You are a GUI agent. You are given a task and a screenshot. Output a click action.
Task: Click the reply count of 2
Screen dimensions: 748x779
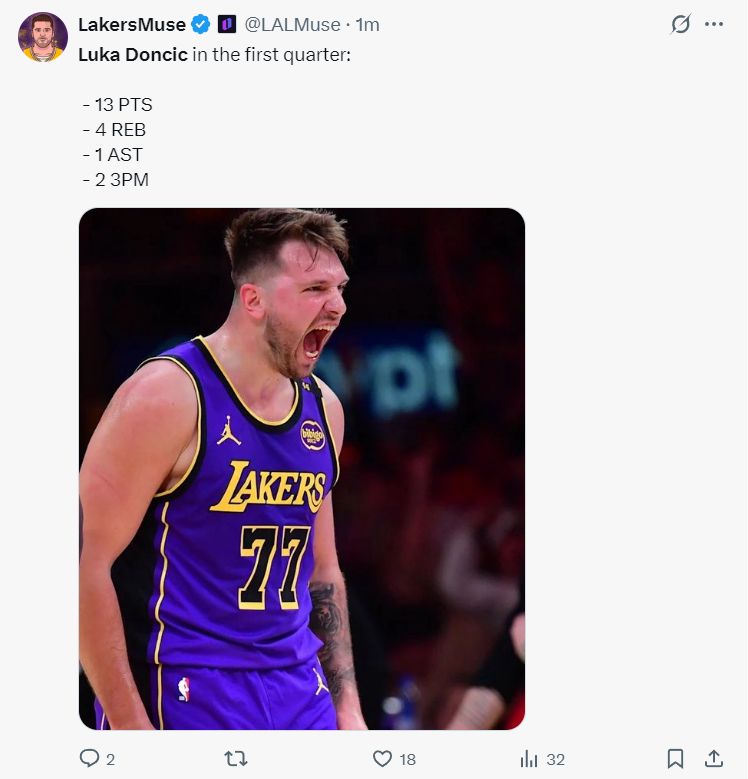(110, 760)
